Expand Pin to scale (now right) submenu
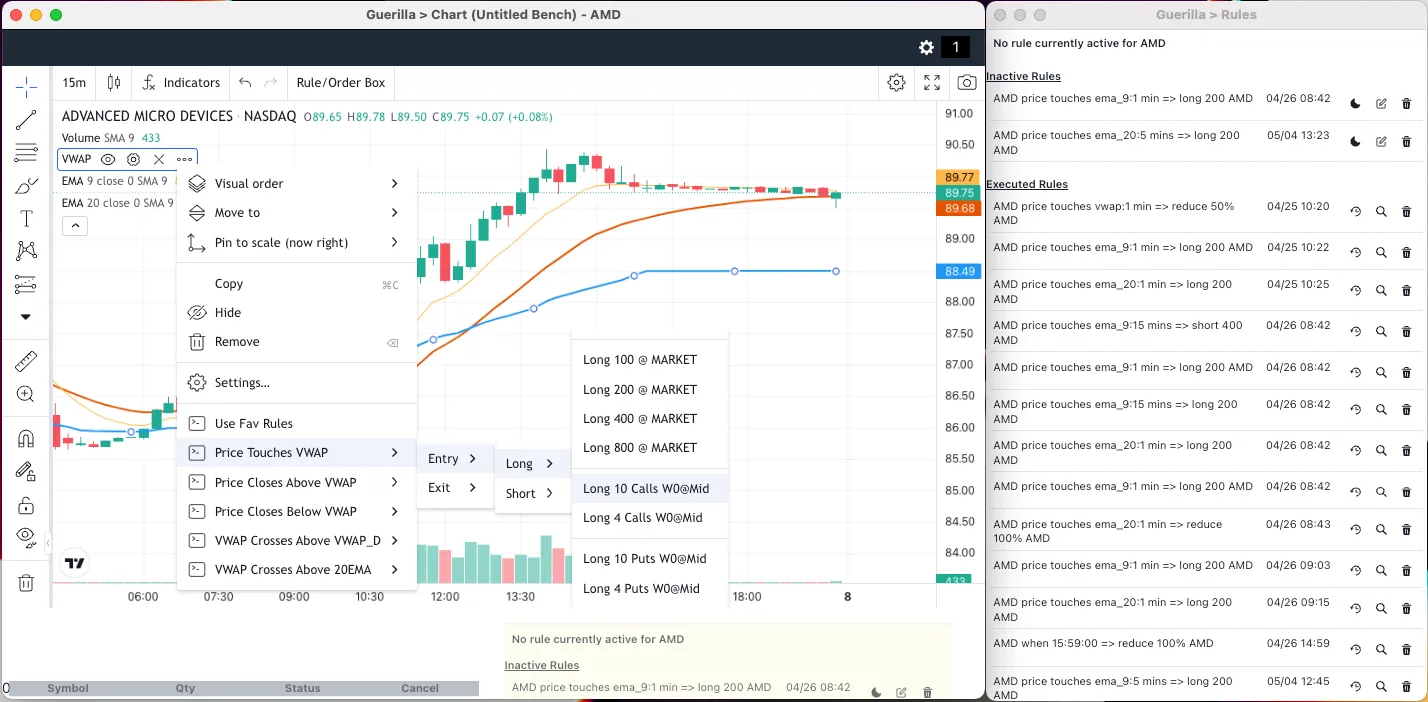Image resolution: width=1428 pixels, height=702 pixels. pyautogui.click(x=297, y=242)
